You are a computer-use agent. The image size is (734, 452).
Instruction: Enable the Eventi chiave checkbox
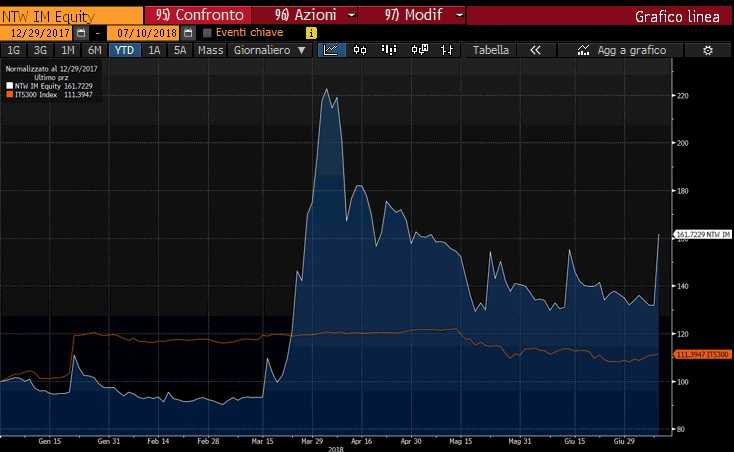click(x=207, y=33)
